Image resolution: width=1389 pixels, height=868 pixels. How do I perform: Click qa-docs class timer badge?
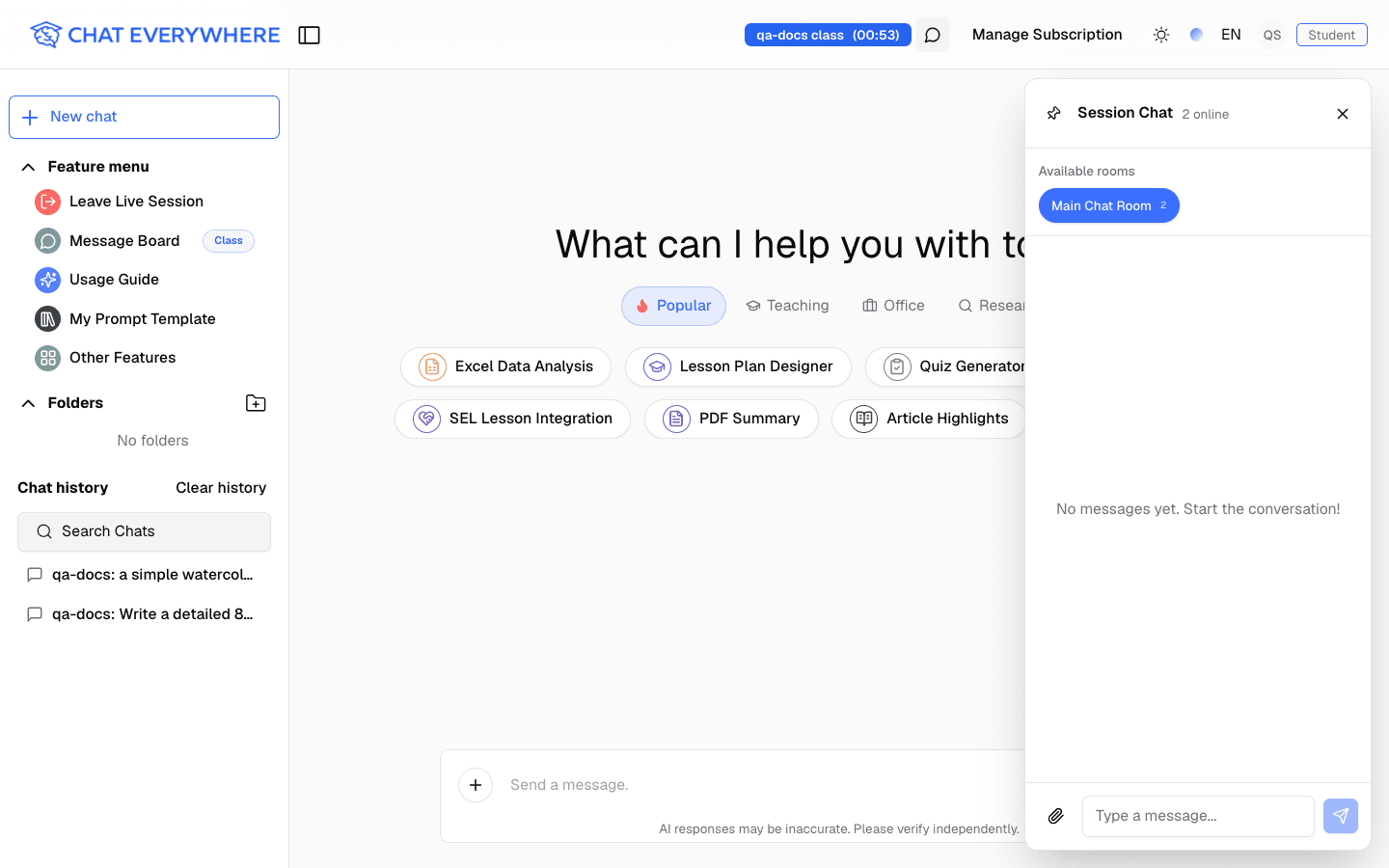pos(828,35)
